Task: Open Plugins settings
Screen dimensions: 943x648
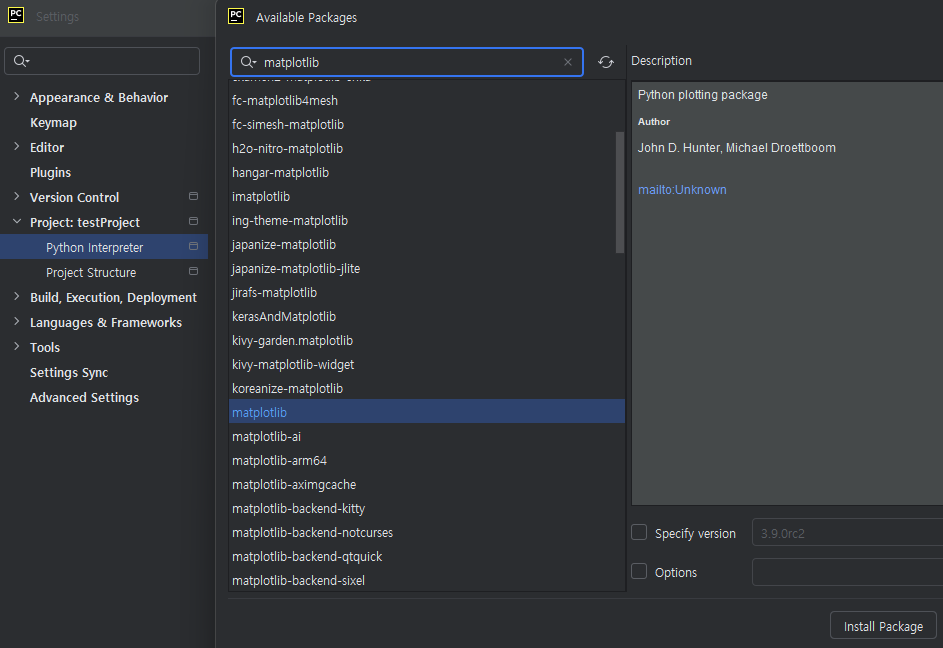Action: click(x=51, y=173)
